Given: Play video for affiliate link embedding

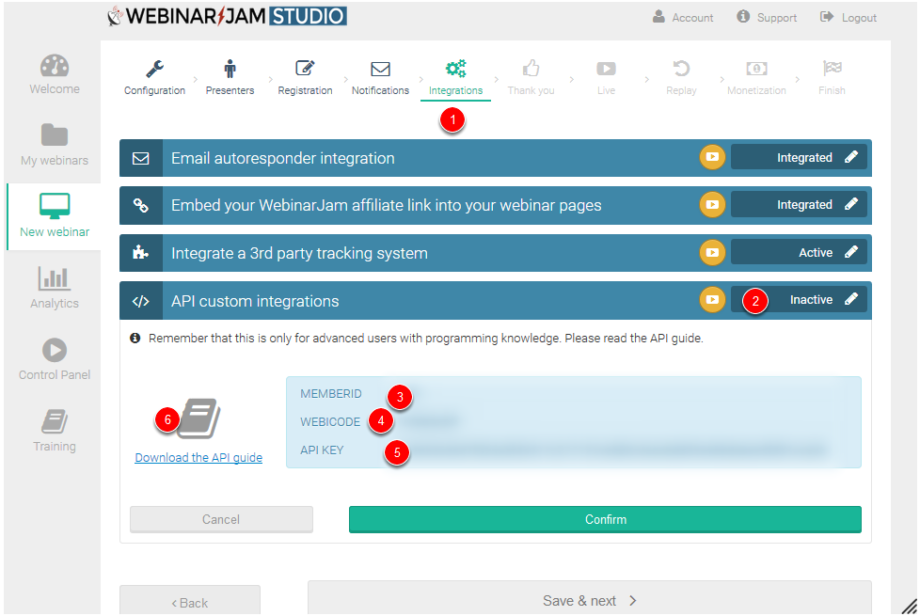Looking at the screenshot, I should 712,205.
